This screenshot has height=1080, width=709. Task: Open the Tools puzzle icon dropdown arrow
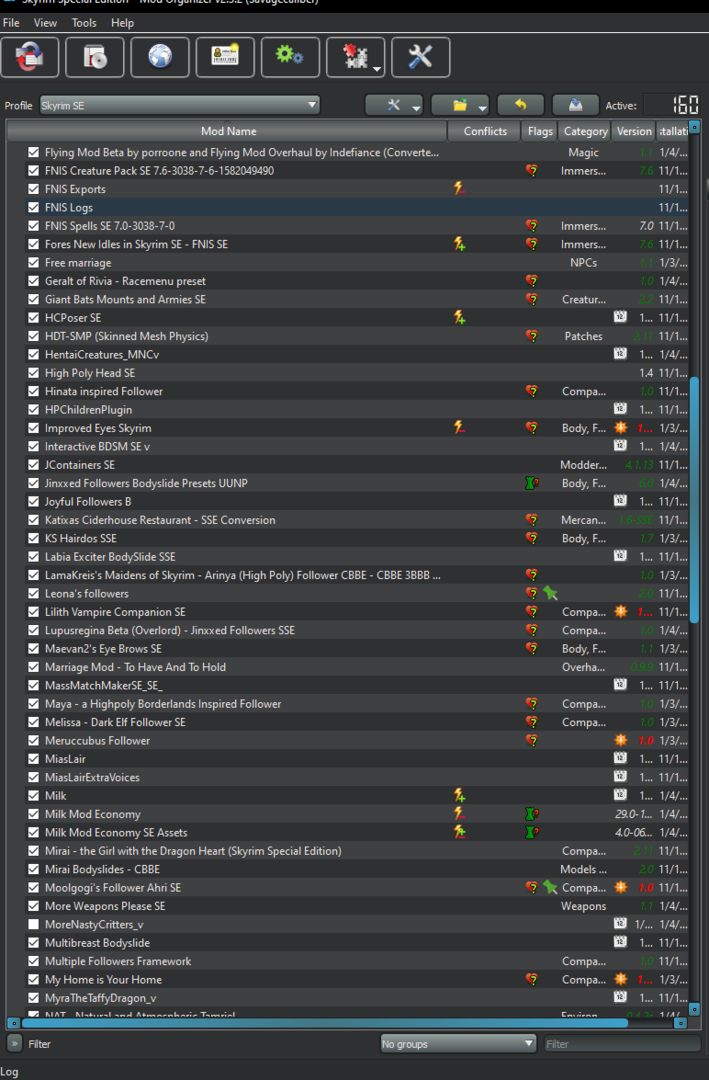point(376,69)
